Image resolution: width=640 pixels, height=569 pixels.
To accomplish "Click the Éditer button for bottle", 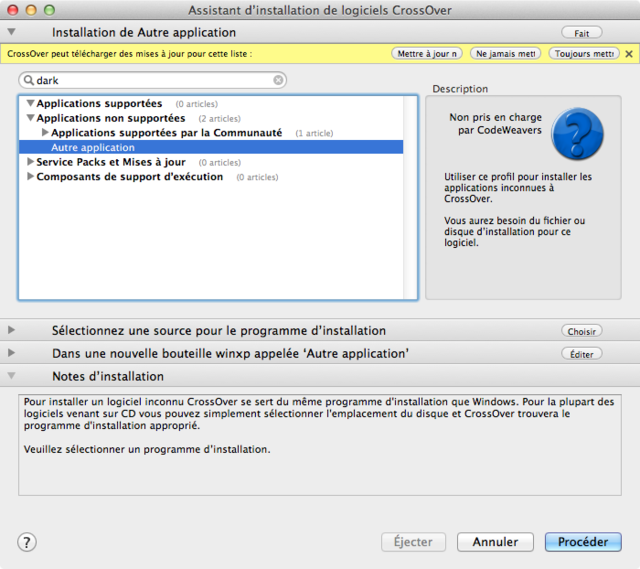I will [582, 354].
